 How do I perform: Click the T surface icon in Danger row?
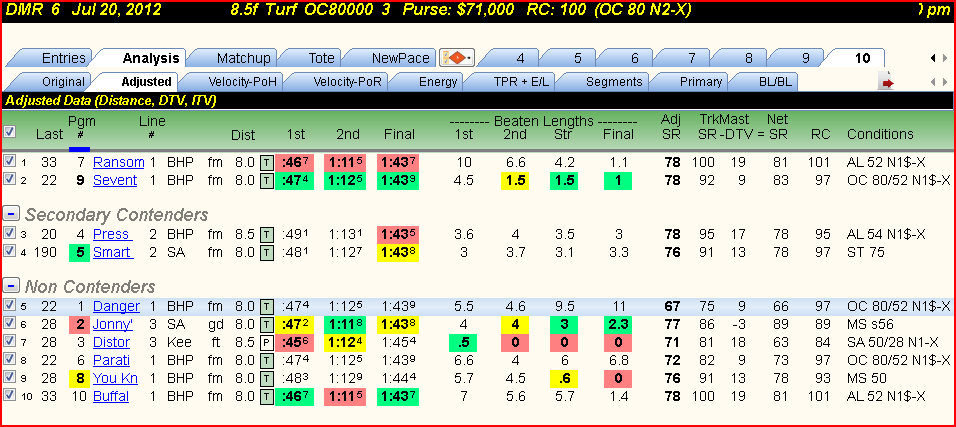pyautogui.click(x=267, y=306)
